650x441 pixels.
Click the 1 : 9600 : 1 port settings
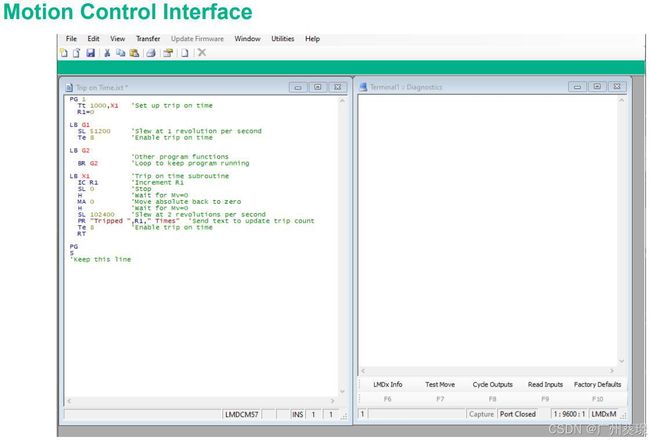tap(569, 414)
